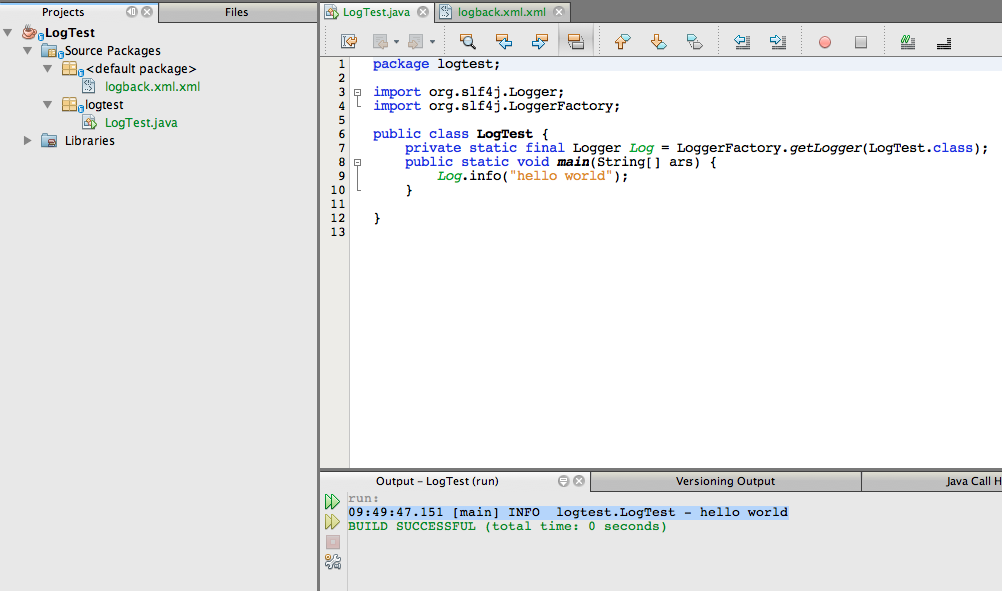Go to the previous bookmark
Screen dimensions: 1002x591
[622, 42]
